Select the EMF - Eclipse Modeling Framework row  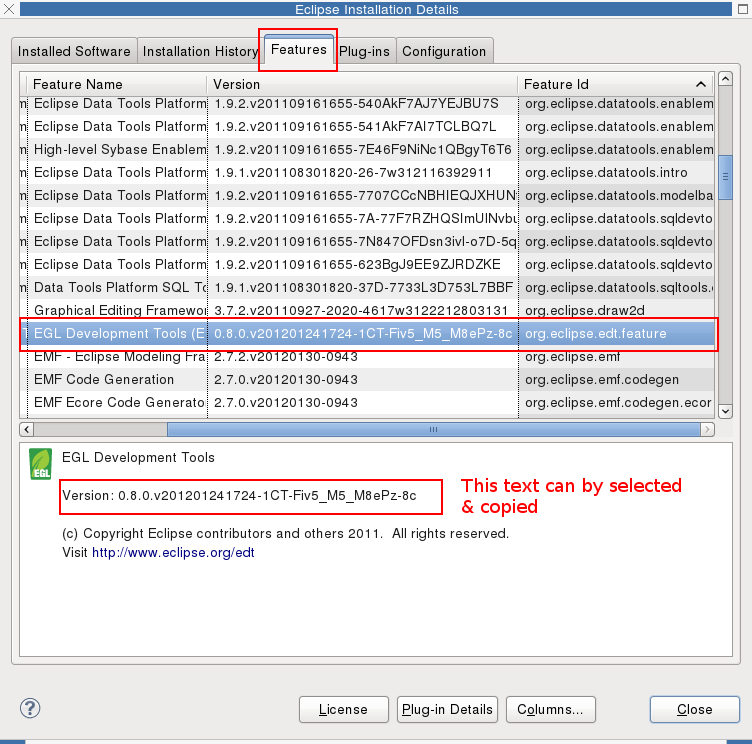[x=368, y=357]
